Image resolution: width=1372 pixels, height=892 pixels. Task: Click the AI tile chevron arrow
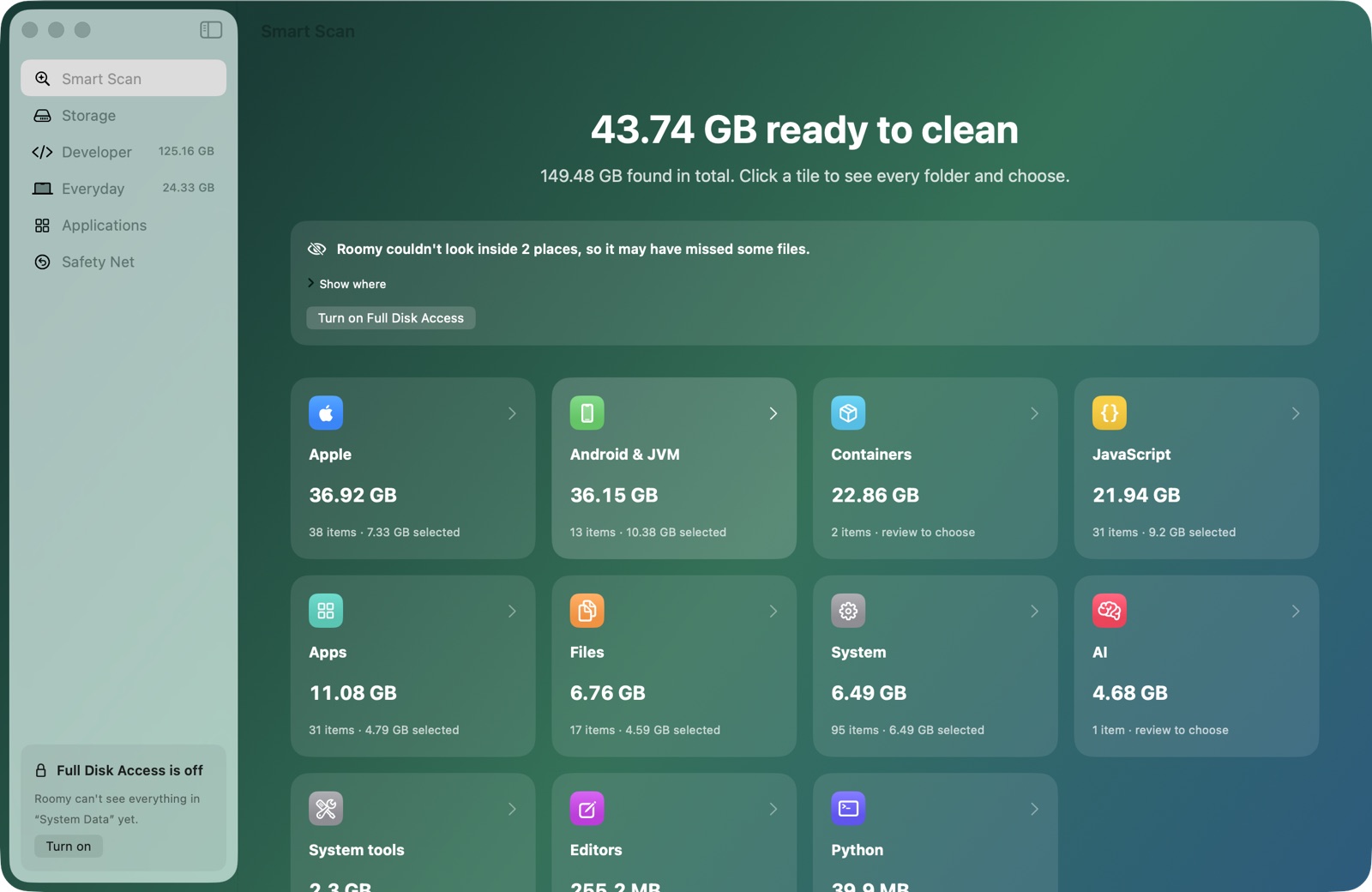point(1296,612)
